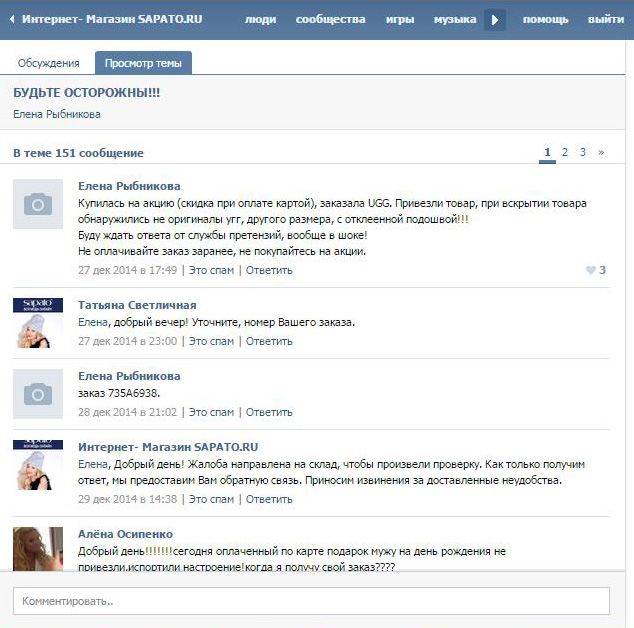Open the camera avatar beside заказ 735A6938 post
The height and width of the screenshot is (628, 634).
38,394
